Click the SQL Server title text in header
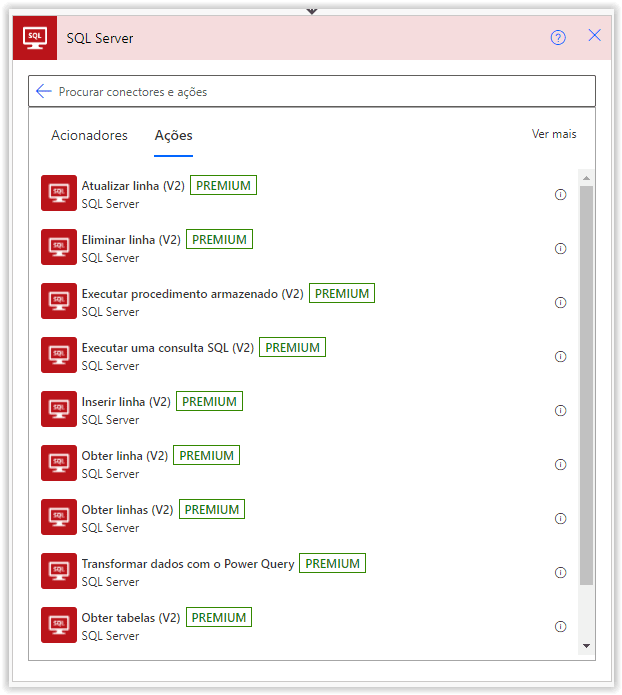The image size is (622, 695). 100,39
